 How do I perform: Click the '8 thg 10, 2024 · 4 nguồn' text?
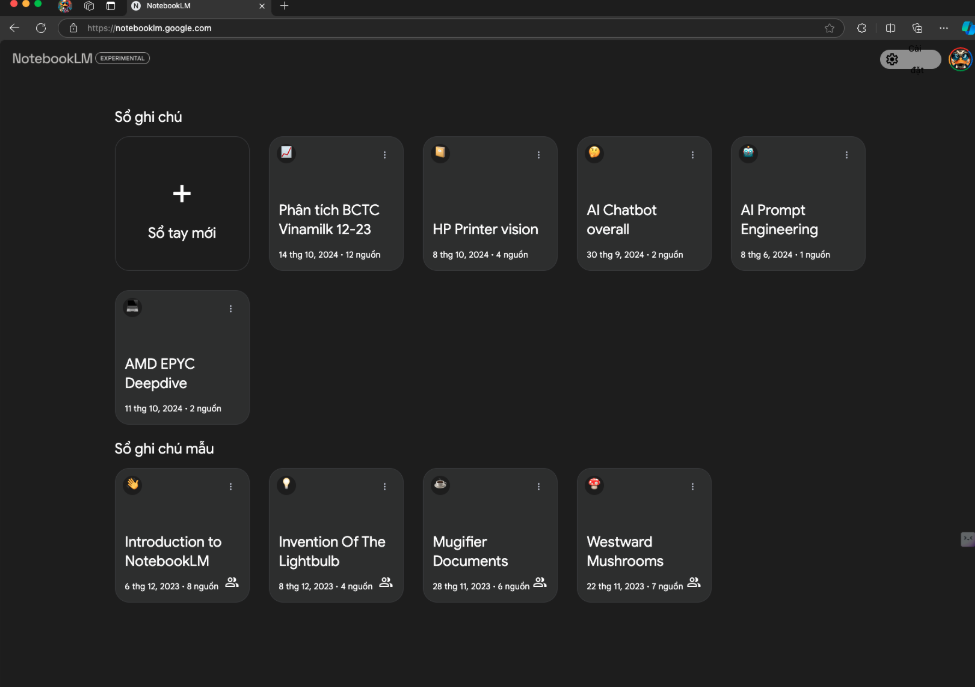point(480,255)
